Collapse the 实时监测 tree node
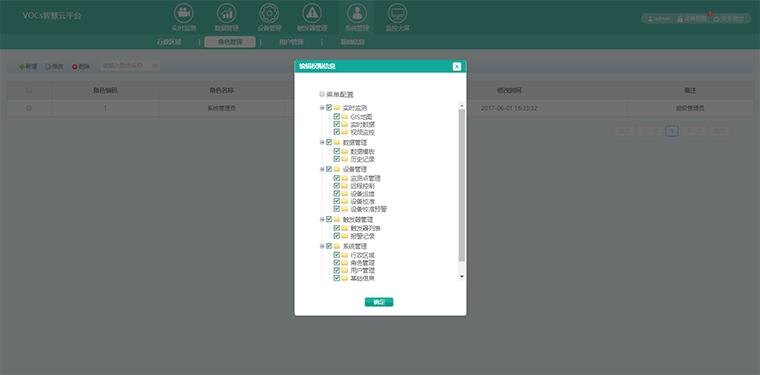The height and width of the screenshot is (375, 760). click(x=322, y=108)
